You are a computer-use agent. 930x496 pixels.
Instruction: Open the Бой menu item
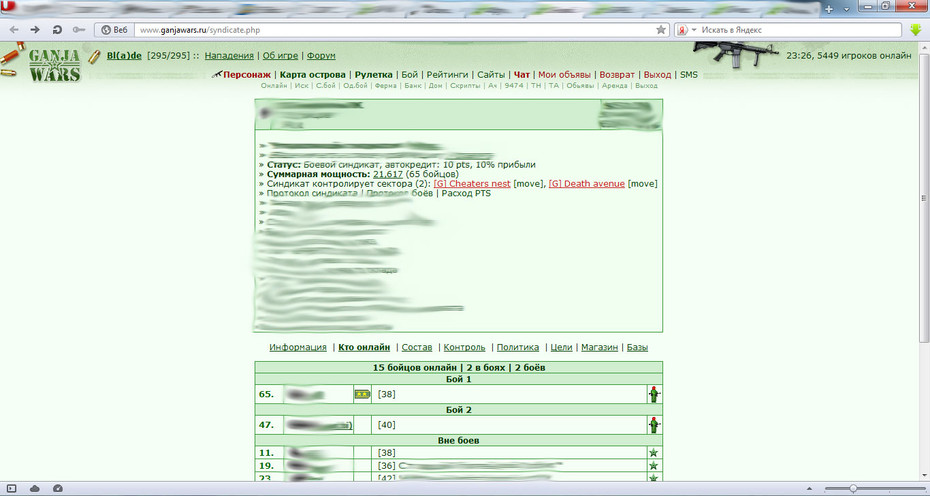[x=409, y=75]
